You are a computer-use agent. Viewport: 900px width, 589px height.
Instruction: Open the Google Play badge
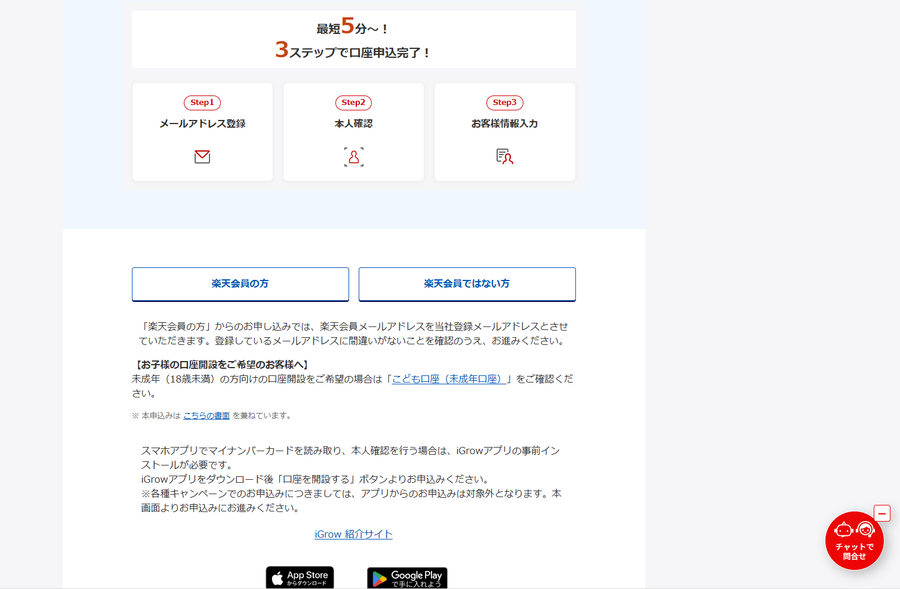(407, 578)
